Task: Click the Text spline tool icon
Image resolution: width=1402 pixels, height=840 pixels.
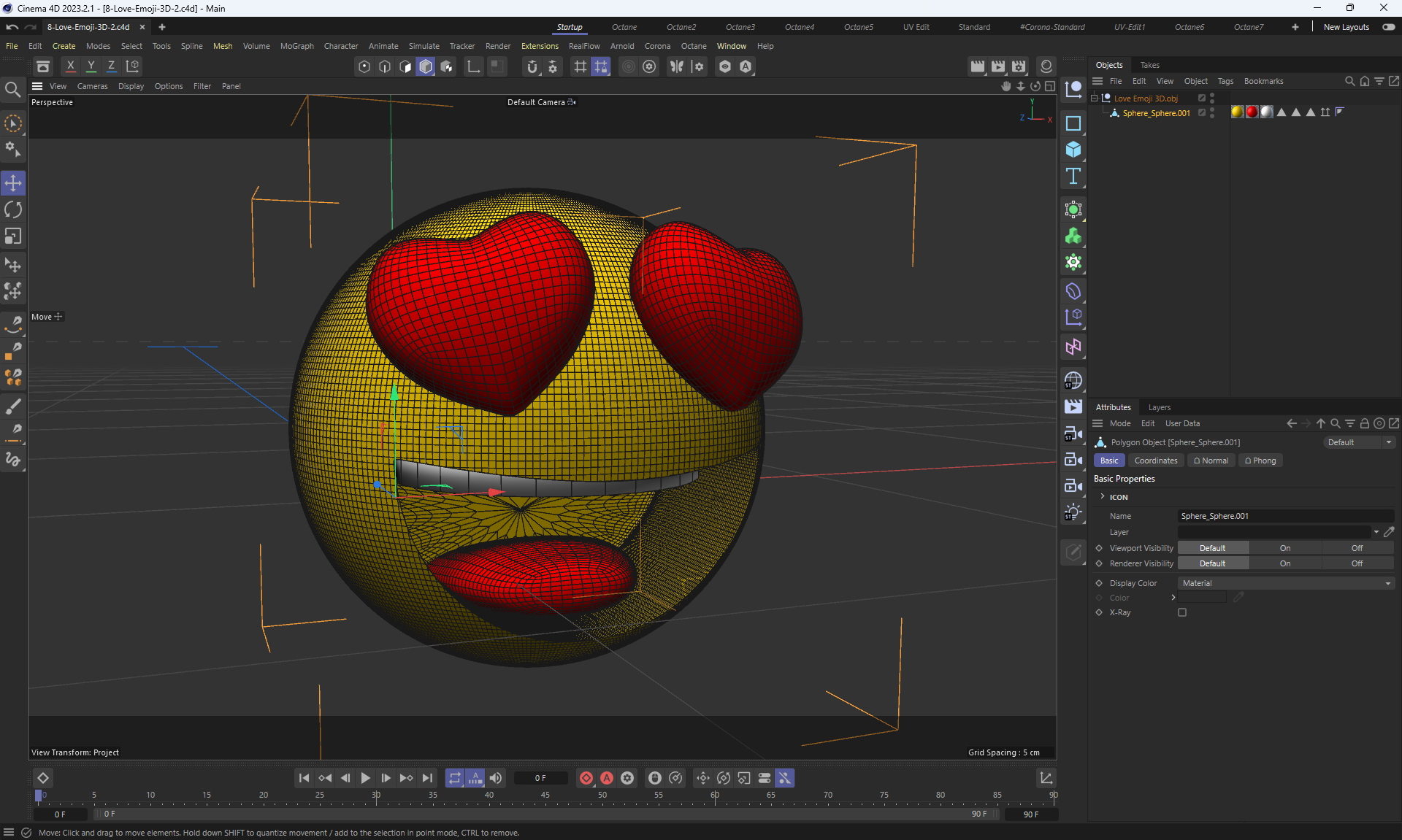Action: [1073, 177]
